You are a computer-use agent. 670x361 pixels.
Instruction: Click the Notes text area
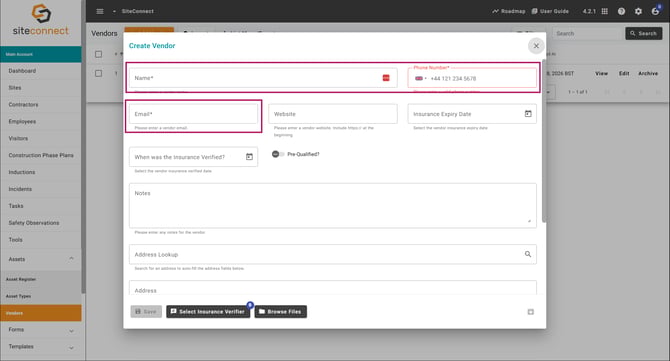(332, 205)
